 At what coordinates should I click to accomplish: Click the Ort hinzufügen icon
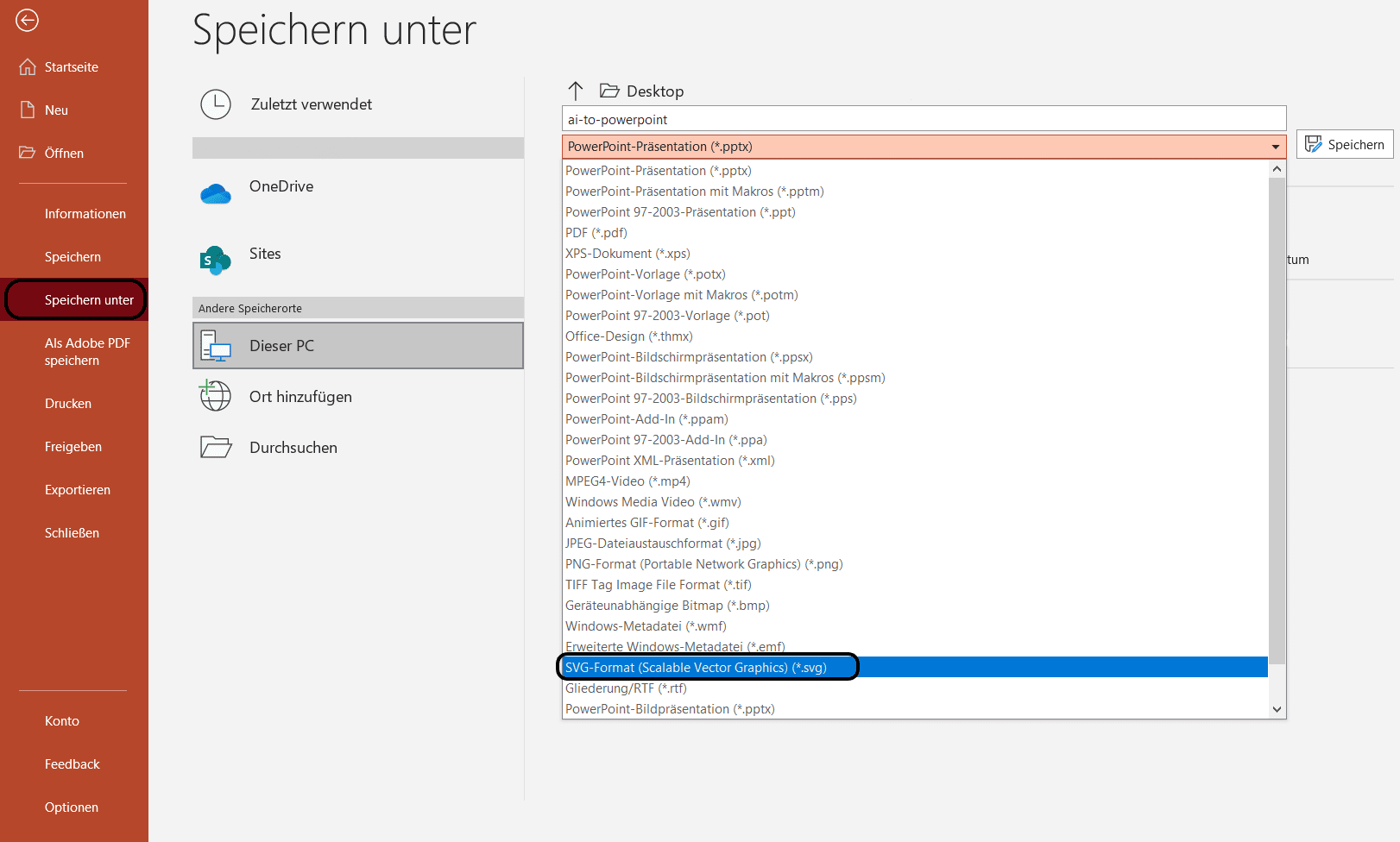[215, 396]
